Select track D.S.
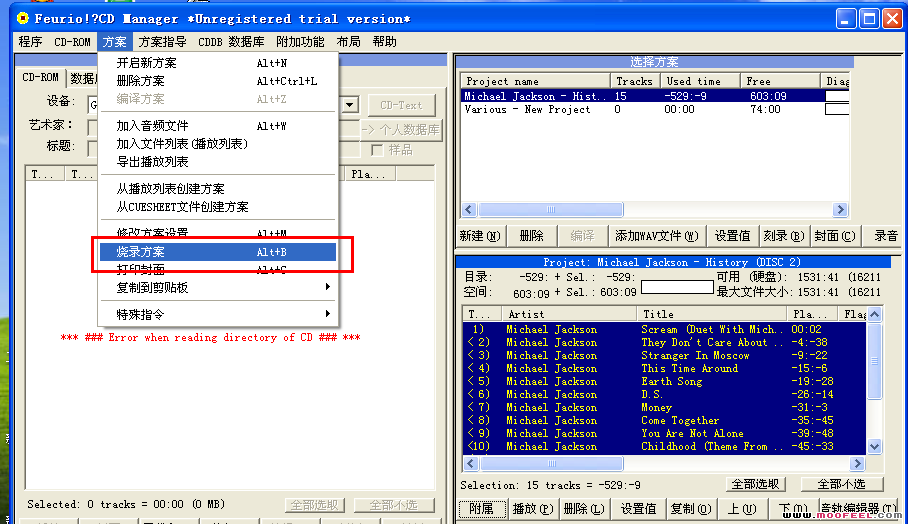 [x=664, y=394]
